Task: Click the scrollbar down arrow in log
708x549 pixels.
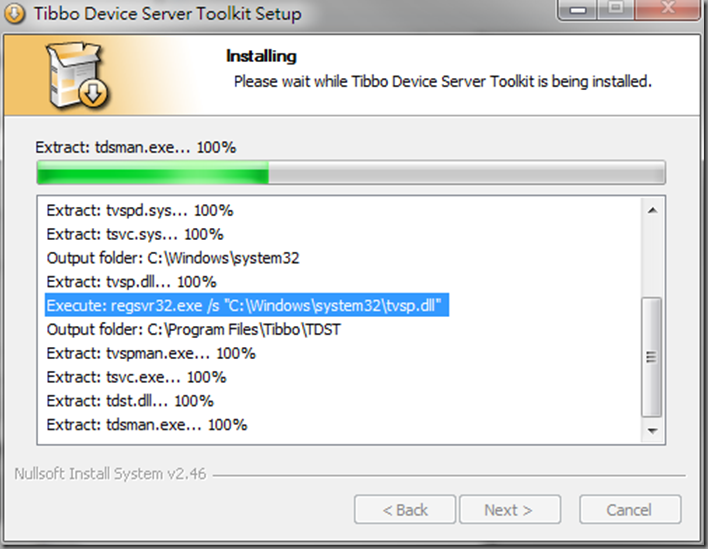Action: coord(652,431)
